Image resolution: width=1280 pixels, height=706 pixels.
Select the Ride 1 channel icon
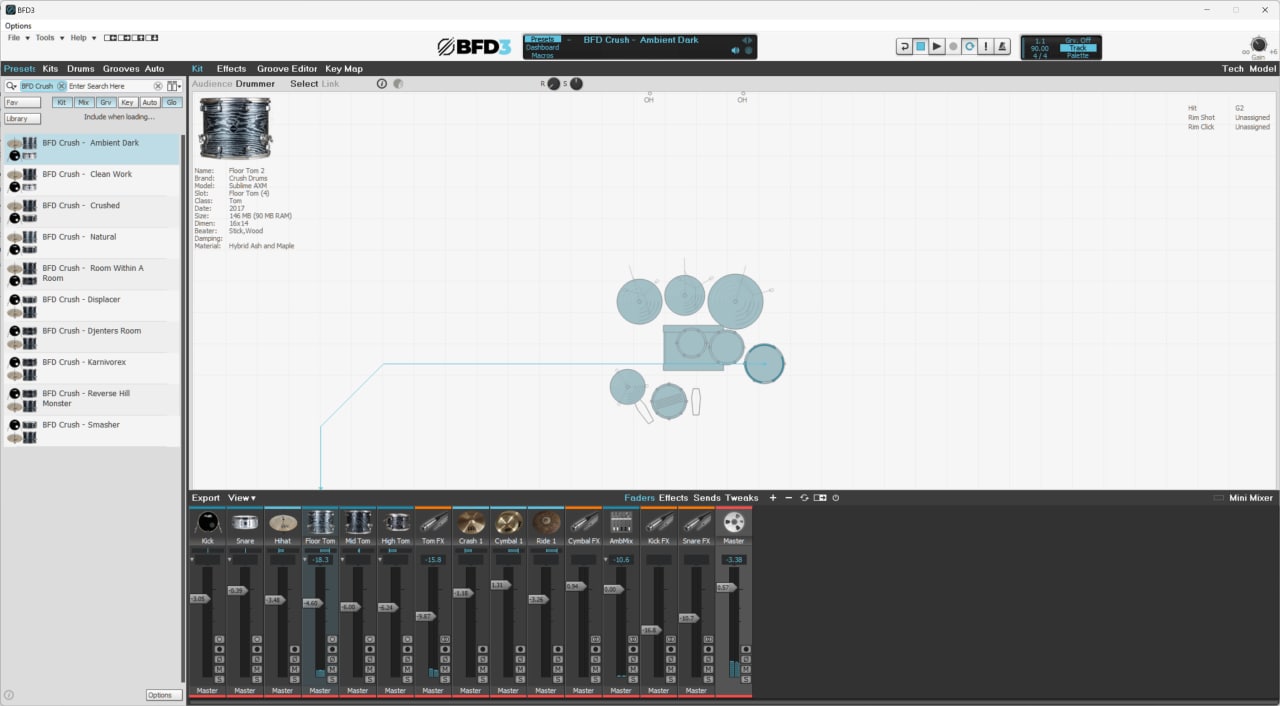coord(546,522)
